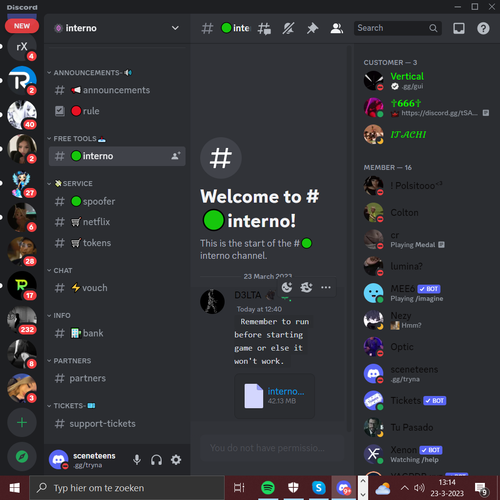The height and width of the screenshot is (500, 500).
Task: Click sceneteens avatar in user panel
Action: point(59,459)
